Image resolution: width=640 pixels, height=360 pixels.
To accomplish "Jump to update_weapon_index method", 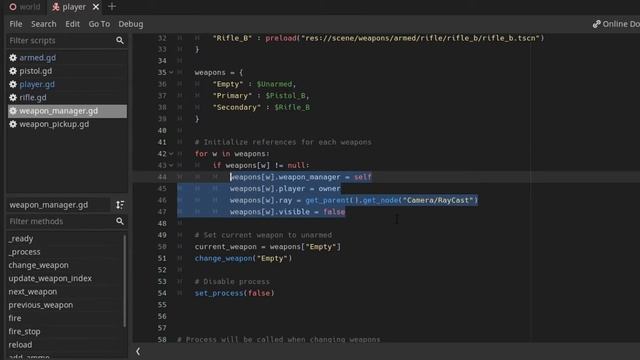I will tap(50, 278).
